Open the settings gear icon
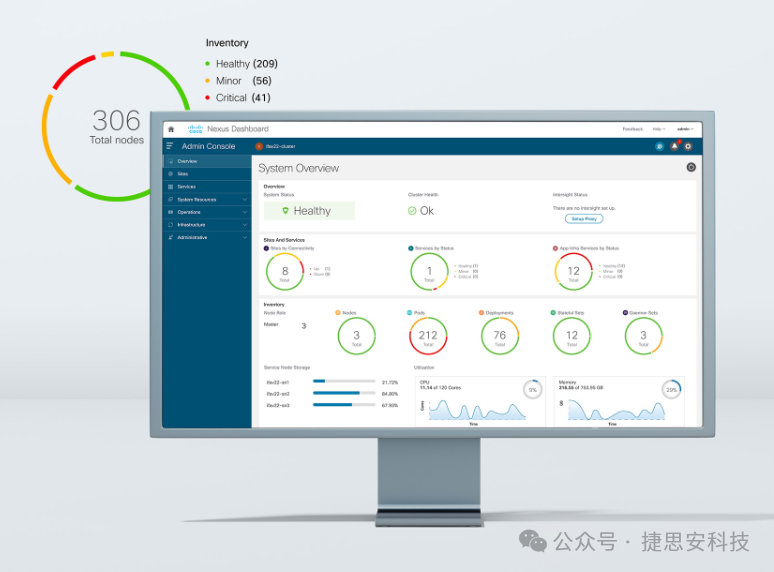 pos(688,146)
